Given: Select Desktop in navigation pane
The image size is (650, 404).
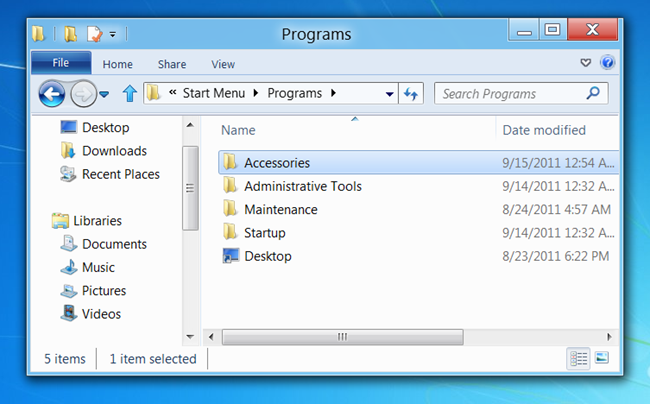Looking at the screenshot, I should 105,127.
